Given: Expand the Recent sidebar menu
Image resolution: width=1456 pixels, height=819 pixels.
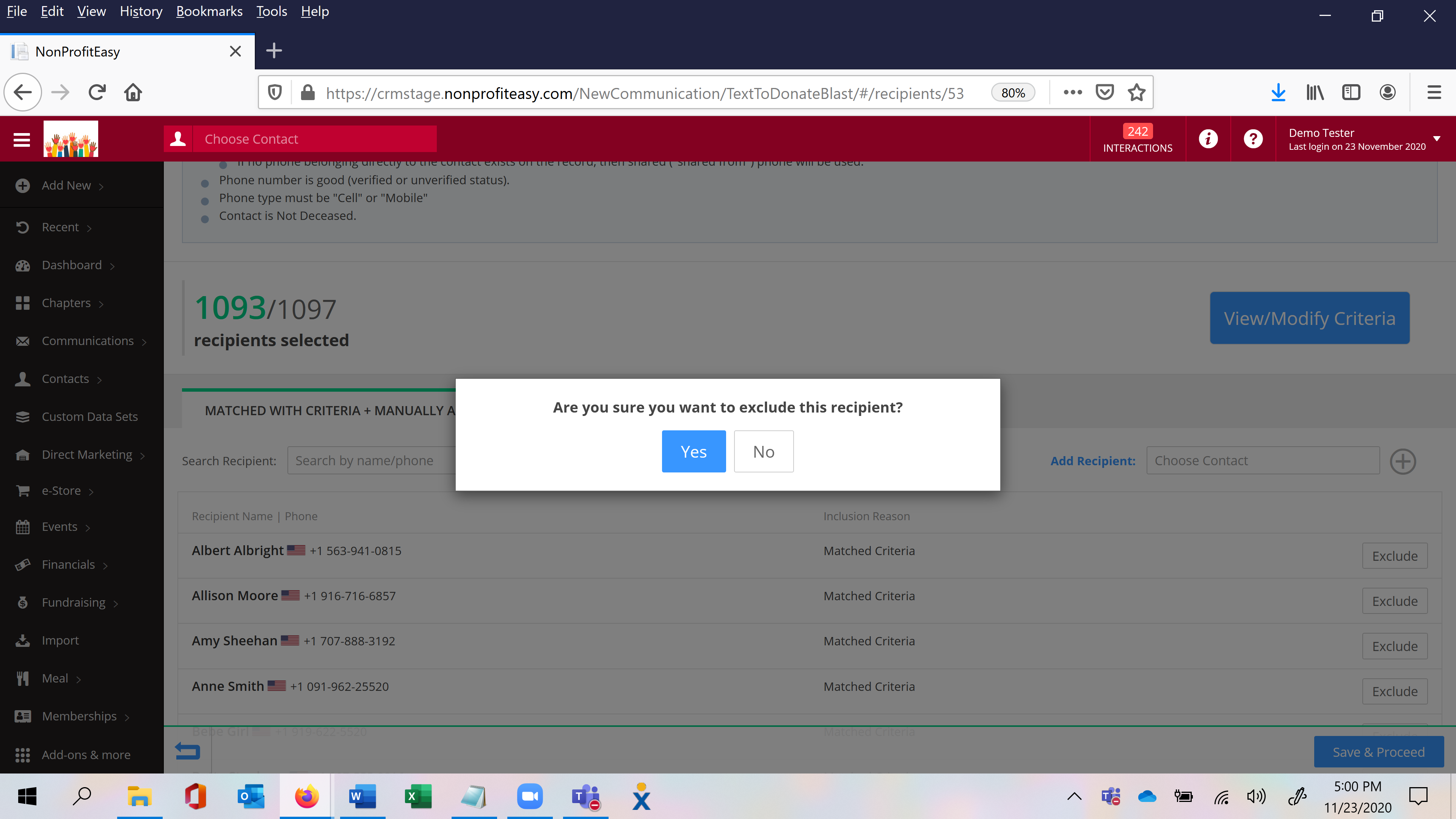Looking at the screenshot, I should [x=60, y=227].
